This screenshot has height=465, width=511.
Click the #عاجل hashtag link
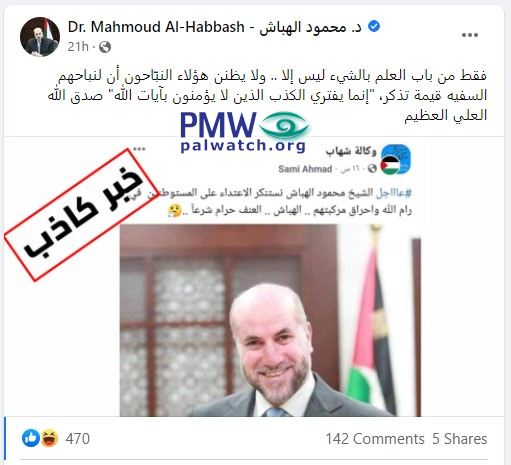[x=393, y=193]
